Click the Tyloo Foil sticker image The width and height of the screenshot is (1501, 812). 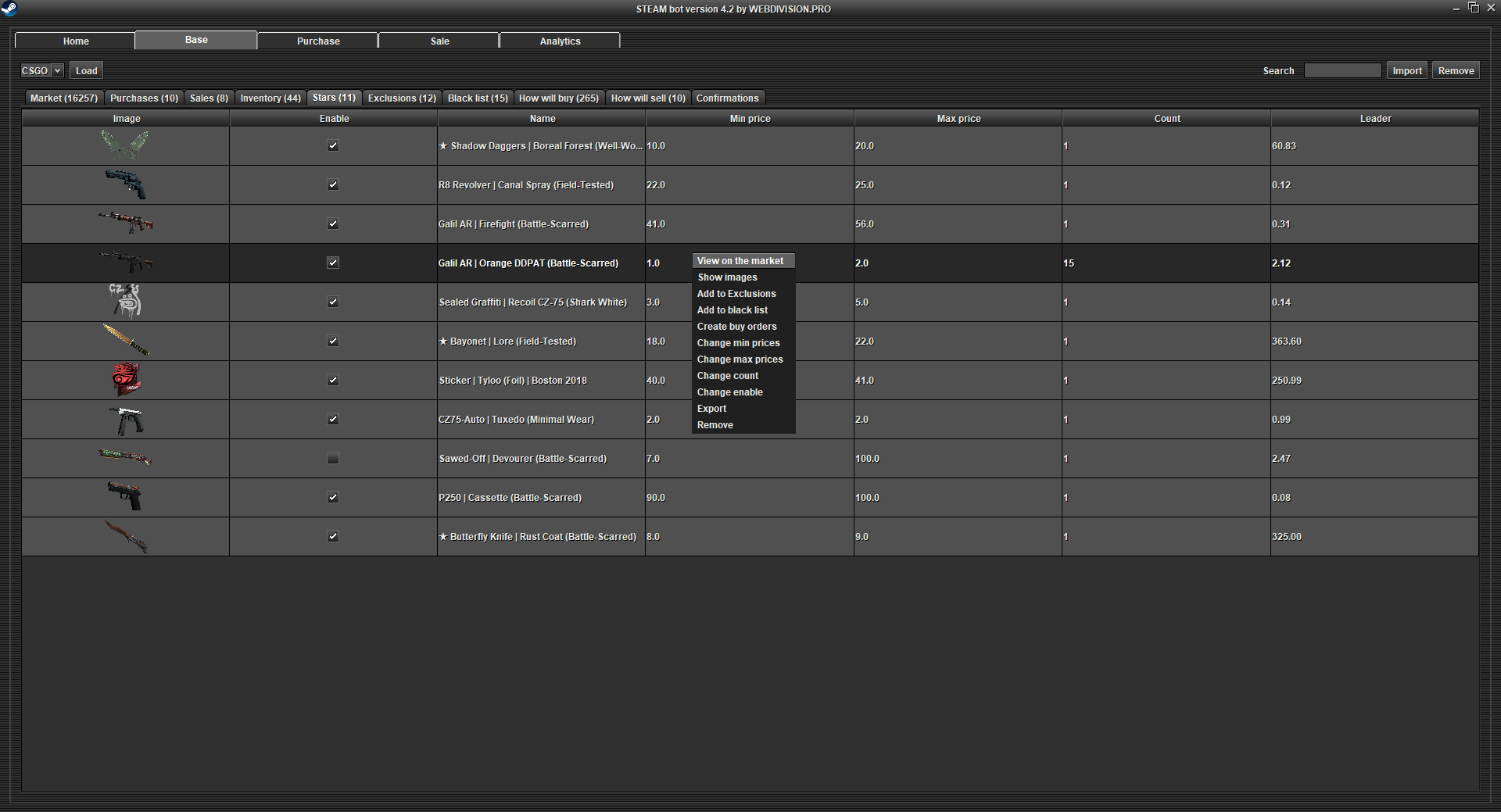125,380
